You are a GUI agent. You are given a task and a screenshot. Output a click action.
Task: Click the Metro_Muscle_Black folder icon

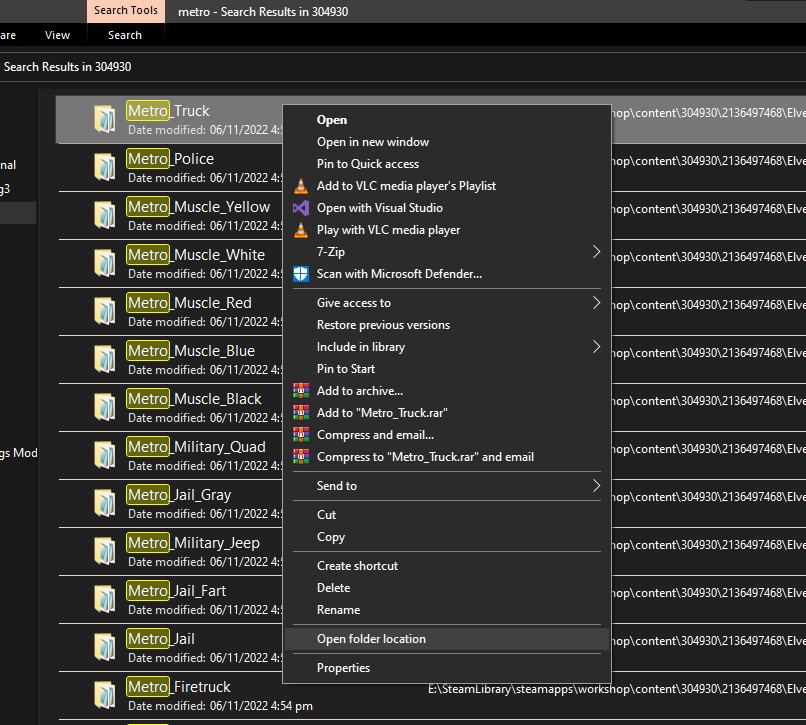coord(105,407)
